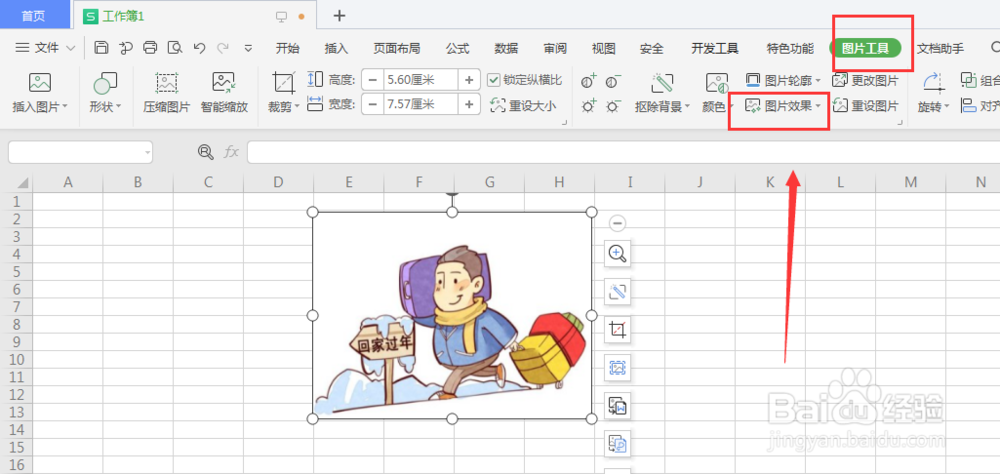Click the Print icon in quick toolbar
This screenshot has width=1000, height=474.
tap(150, 47)
